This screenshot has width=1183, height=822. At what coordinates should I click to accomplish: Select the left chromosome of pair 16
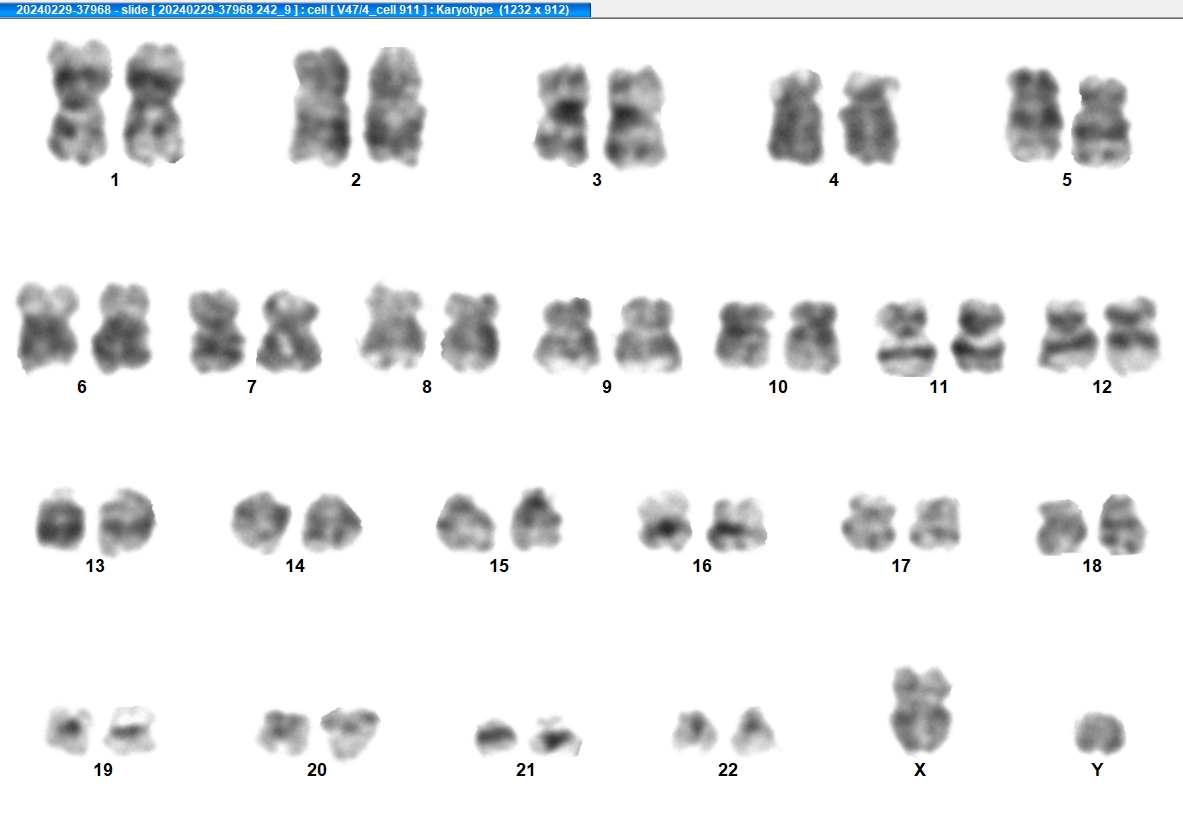click(665, 520)
